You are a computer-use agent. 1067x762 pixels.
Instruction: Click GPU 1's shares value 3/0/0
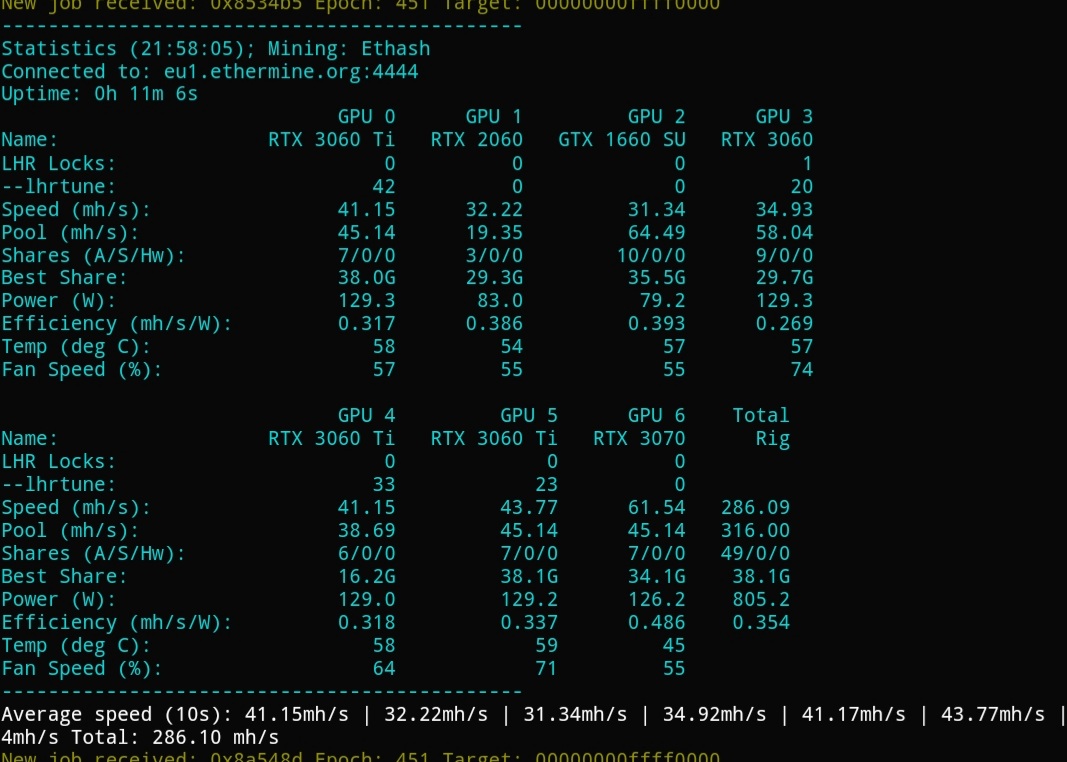(494, 256)
